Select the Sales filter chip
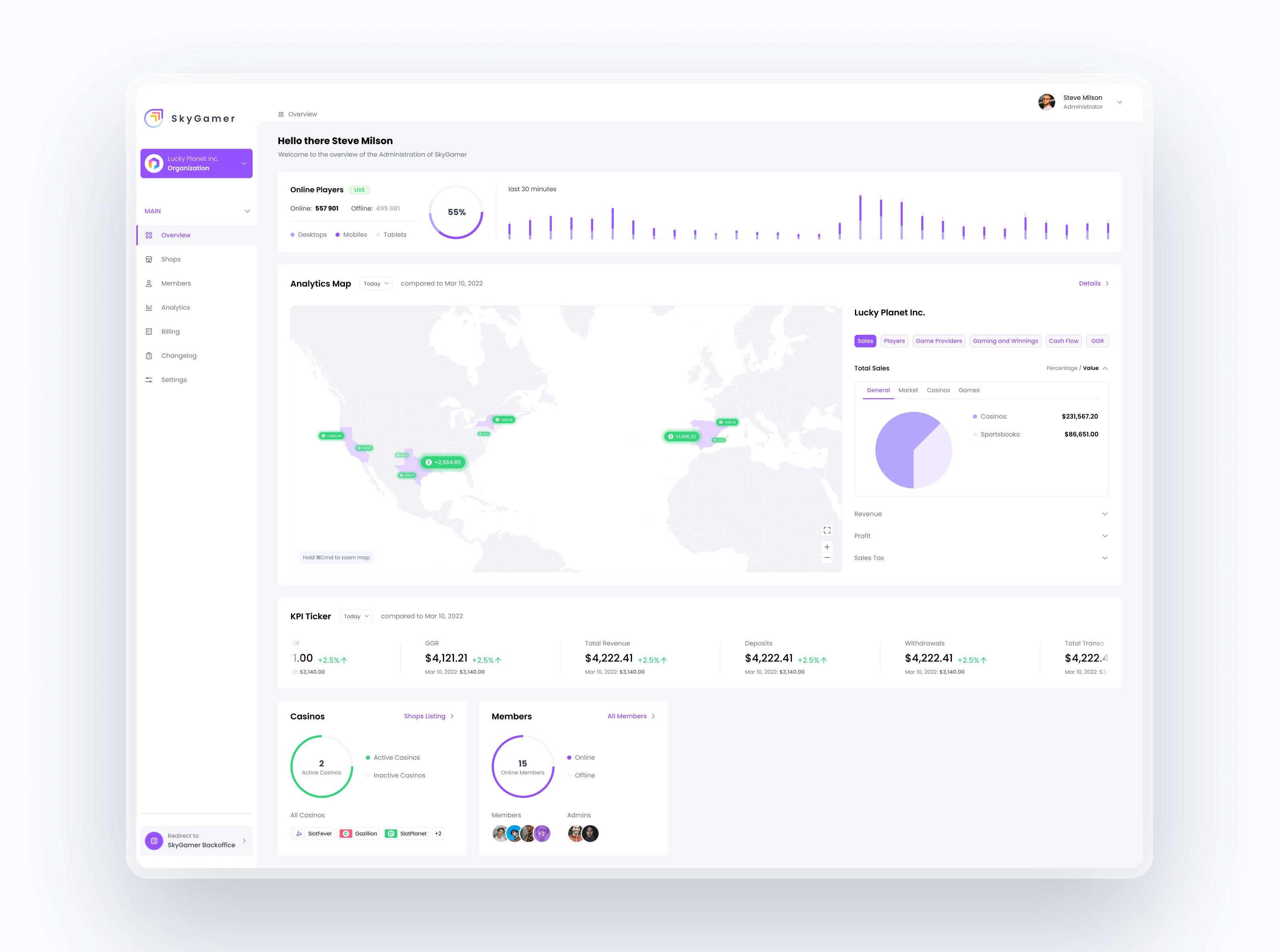Viewport: 1279px width, 952px height. coord(865,341)
